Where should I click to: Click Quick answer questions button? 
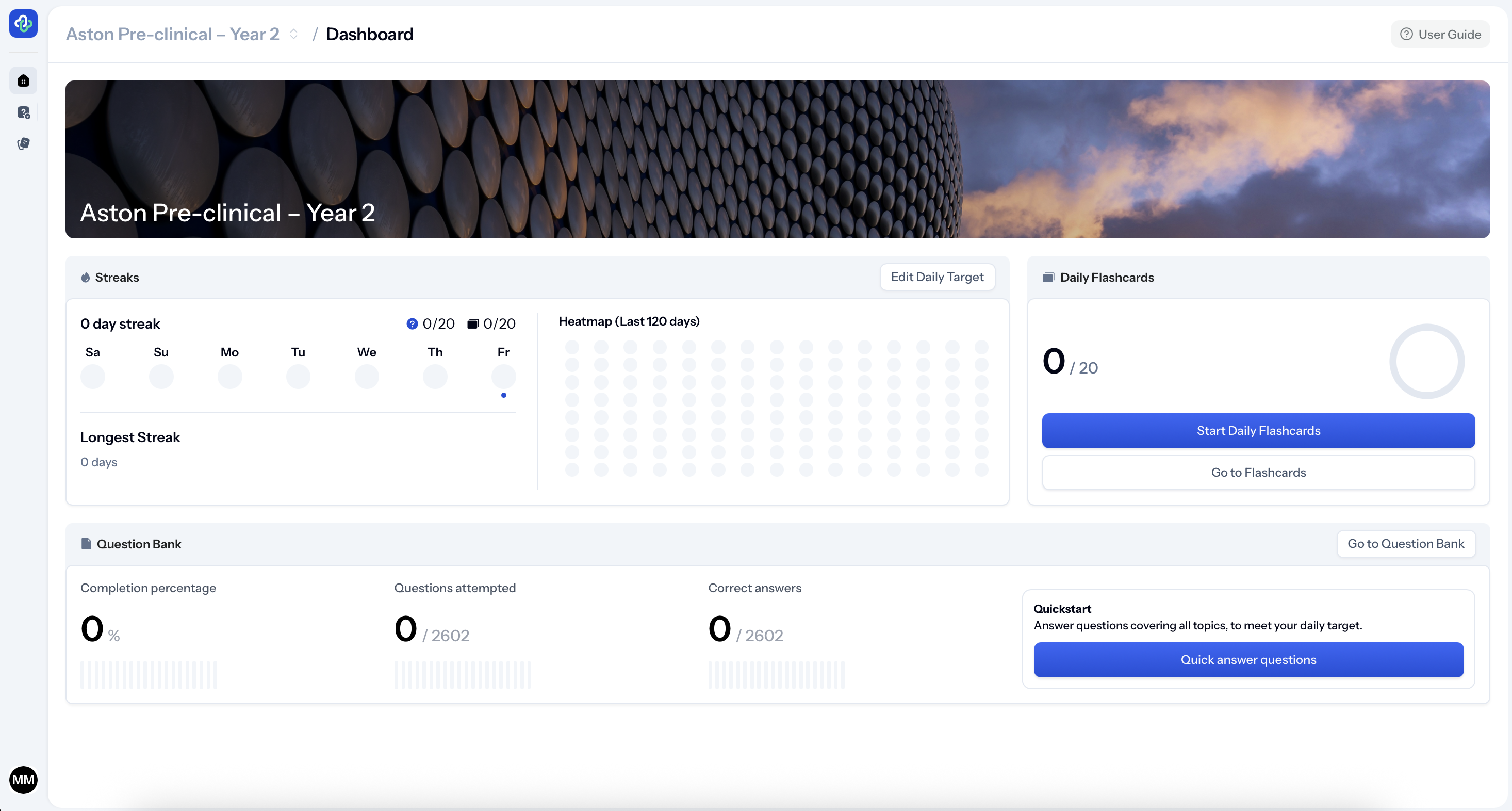1248,659
